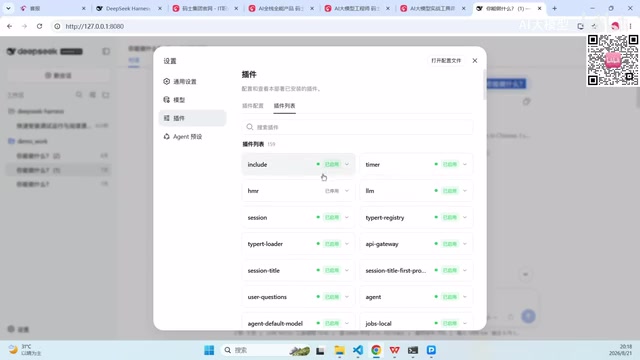640x360 pixels.
Task: Click the 通用设置 gear icon
Action: (167, 81)
